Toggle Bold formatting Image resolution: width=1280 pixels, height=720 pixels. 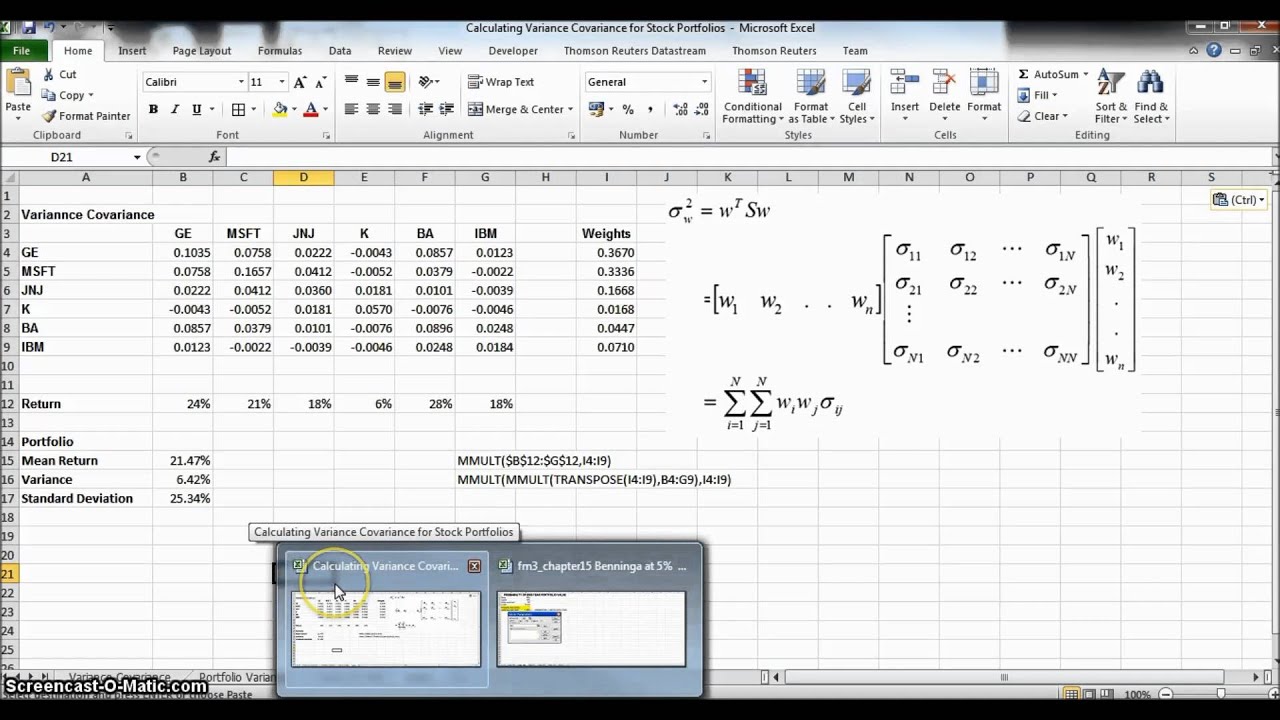[x=153, y=110]
